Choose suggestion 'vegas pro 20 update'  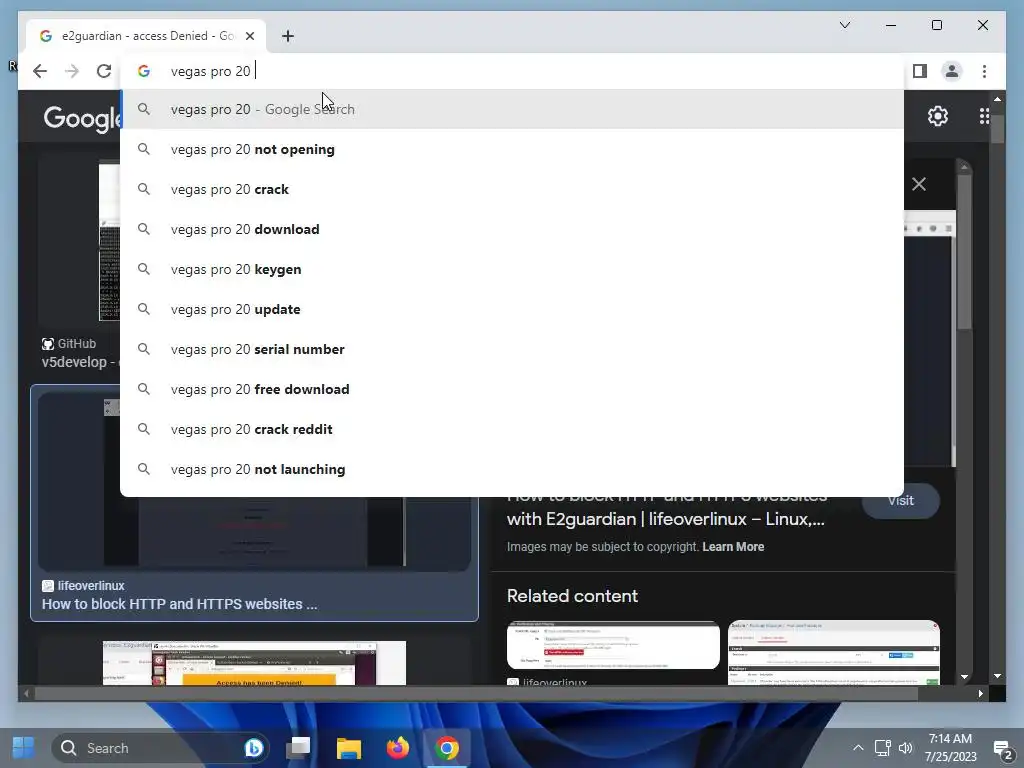[512, 310]
